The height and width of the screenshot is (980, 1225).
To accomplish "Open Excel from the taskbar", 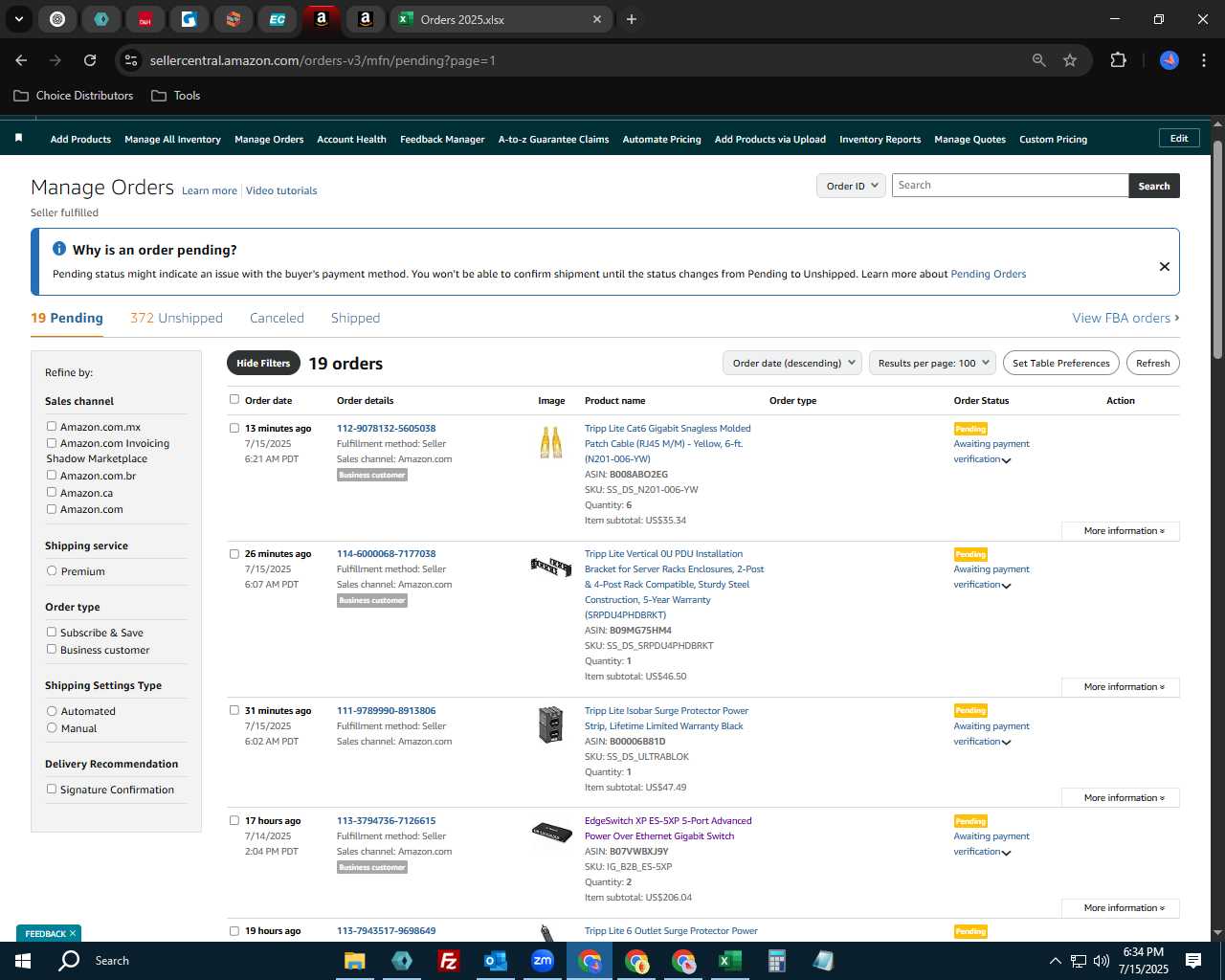I will pos(729,961).
